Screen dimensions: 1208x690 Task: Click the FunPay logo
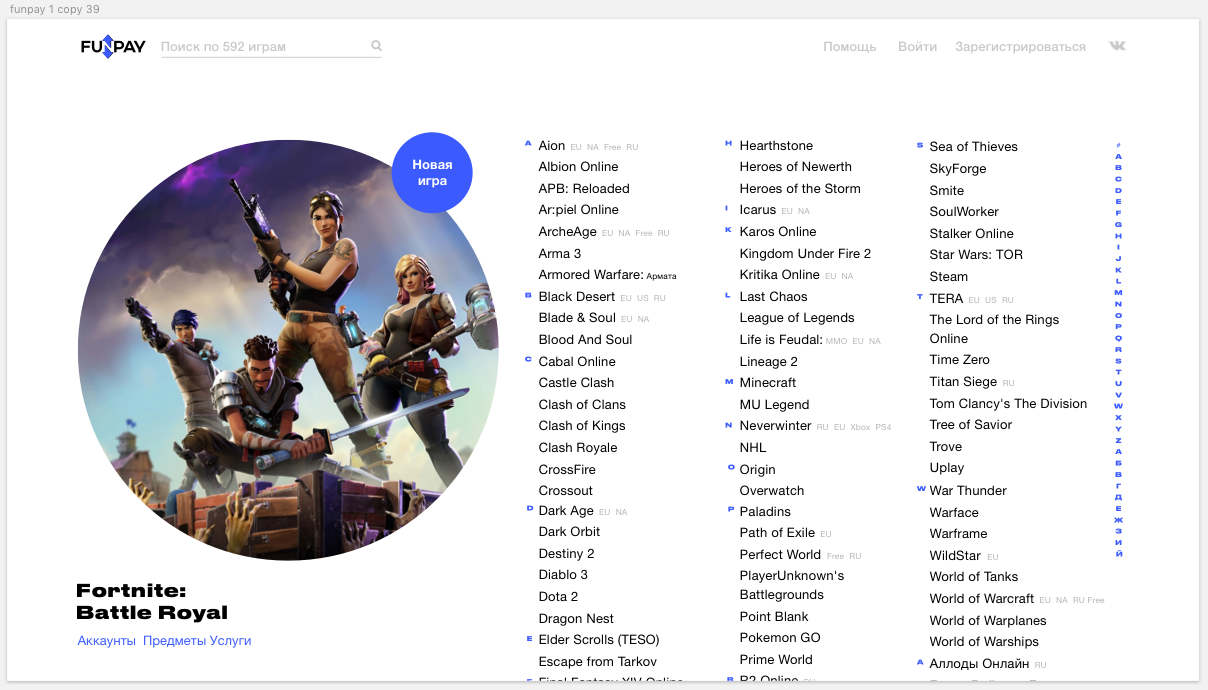coord(113,46)
